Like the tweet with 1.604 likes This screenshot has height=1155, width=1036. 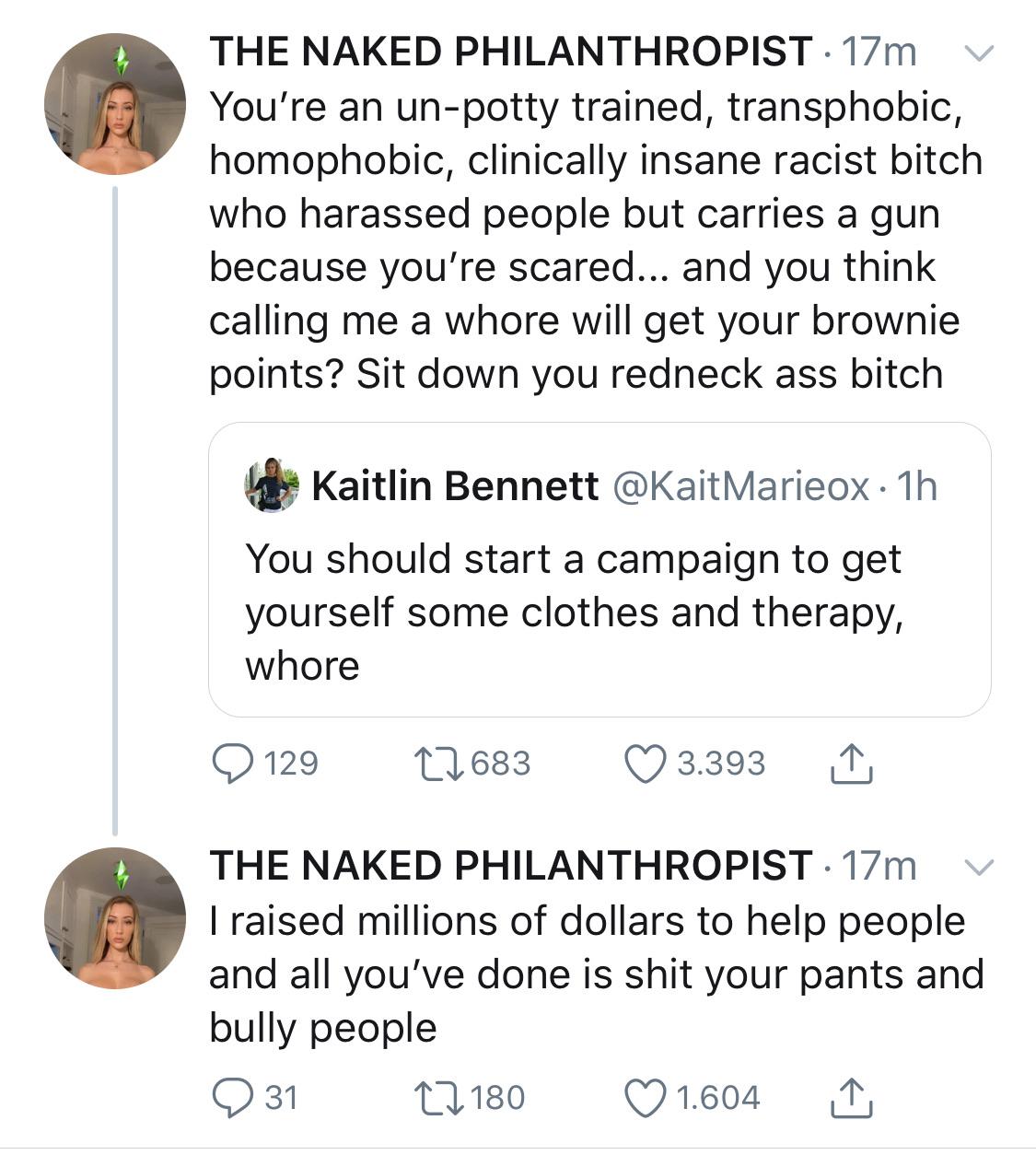click(645, 1098)
